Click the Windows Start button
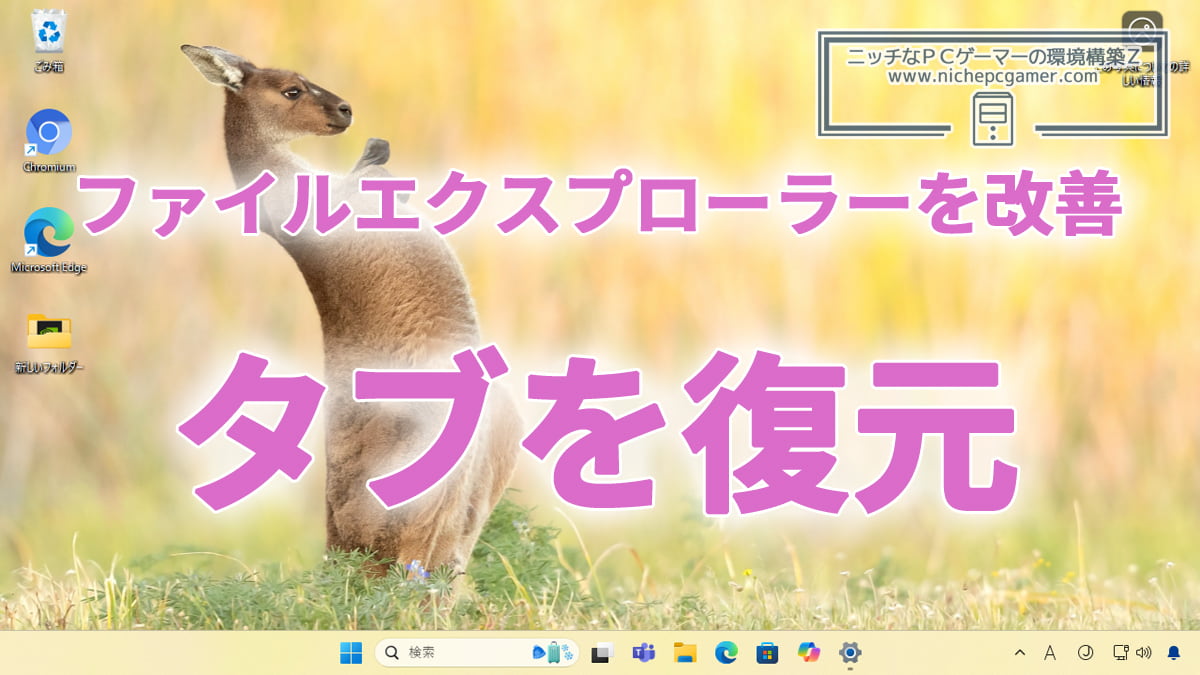1200x675 pixels. point(351,653)
